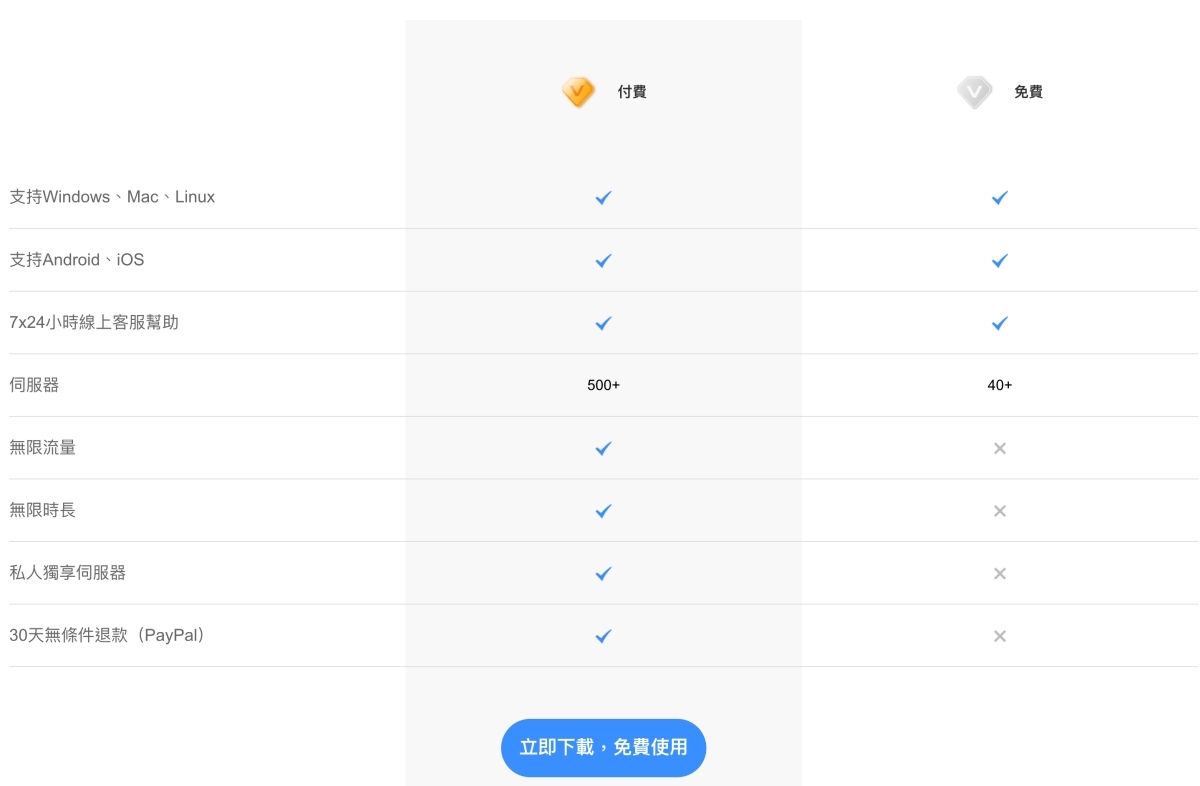Click the paid checkmark for 無限流量
The width and height of the screenshot is (1200, 786).
(603, 448)
